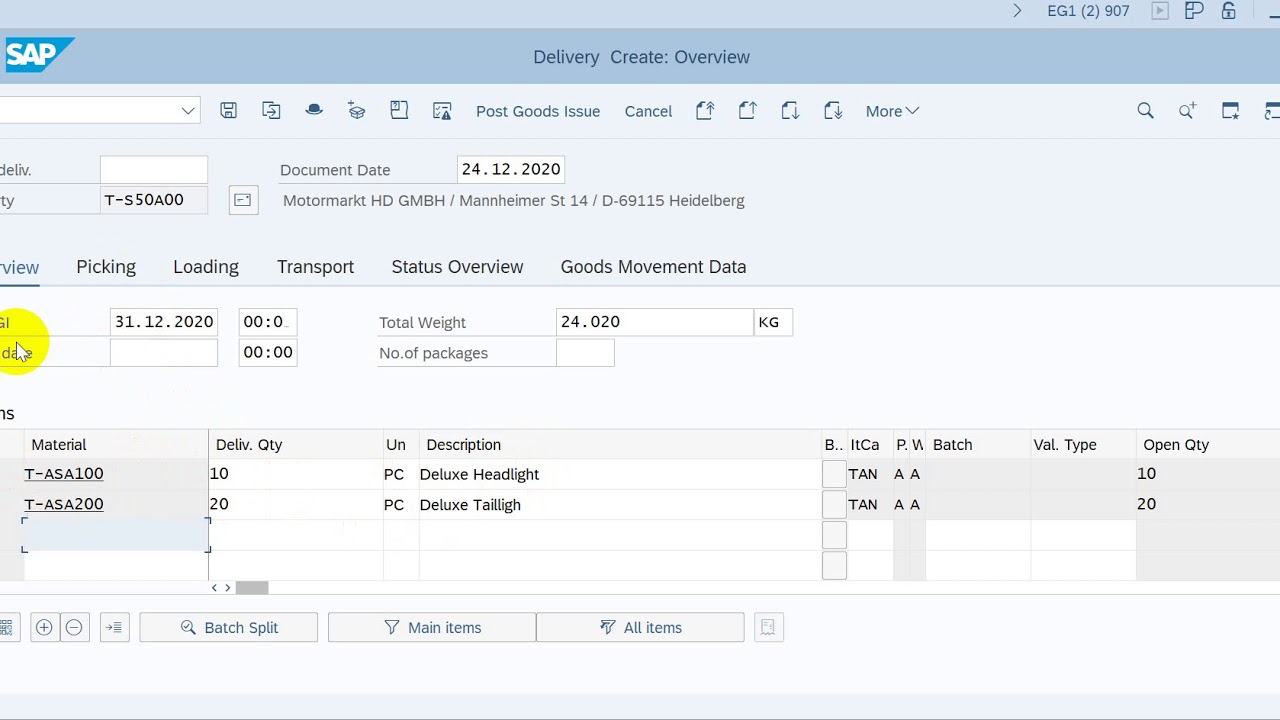
Task: Switch to the Transport tab
Action: (x=315, y=267)
